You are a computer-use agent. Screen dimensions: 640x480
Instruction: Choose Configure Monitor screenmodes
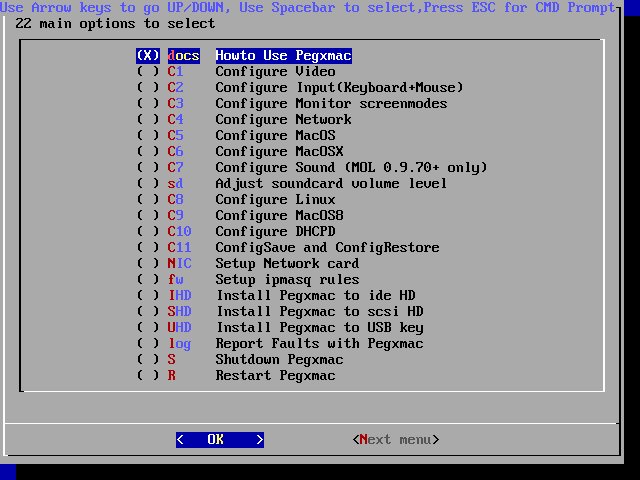coord(331,103)
